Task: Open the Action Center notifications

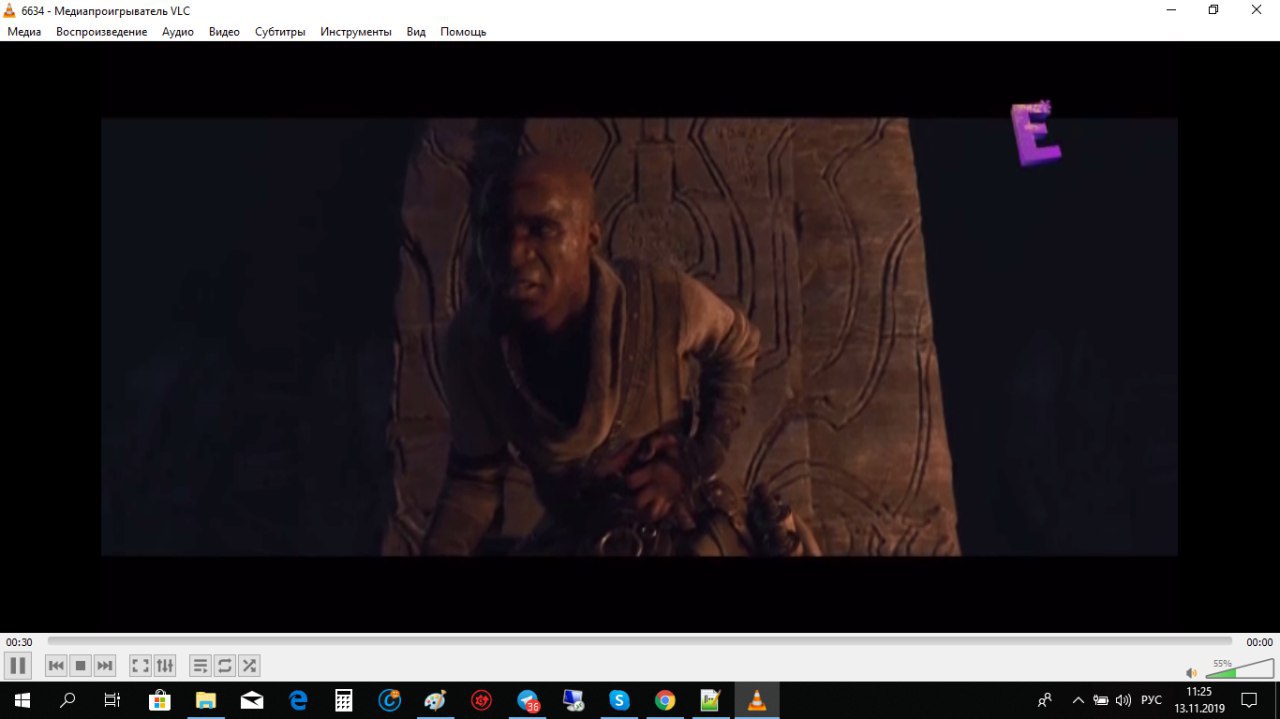Action: (x=1249, y=700)
